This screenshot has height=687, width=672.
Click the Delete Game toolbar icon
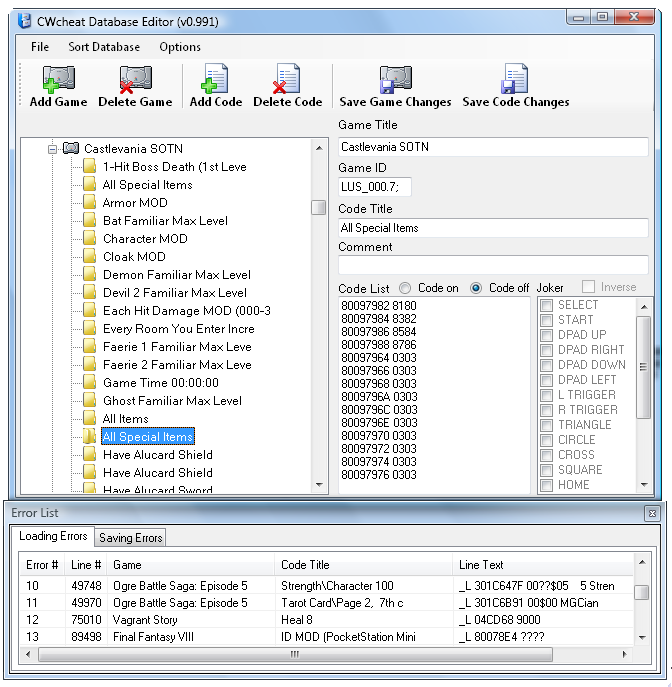point(135,79)
